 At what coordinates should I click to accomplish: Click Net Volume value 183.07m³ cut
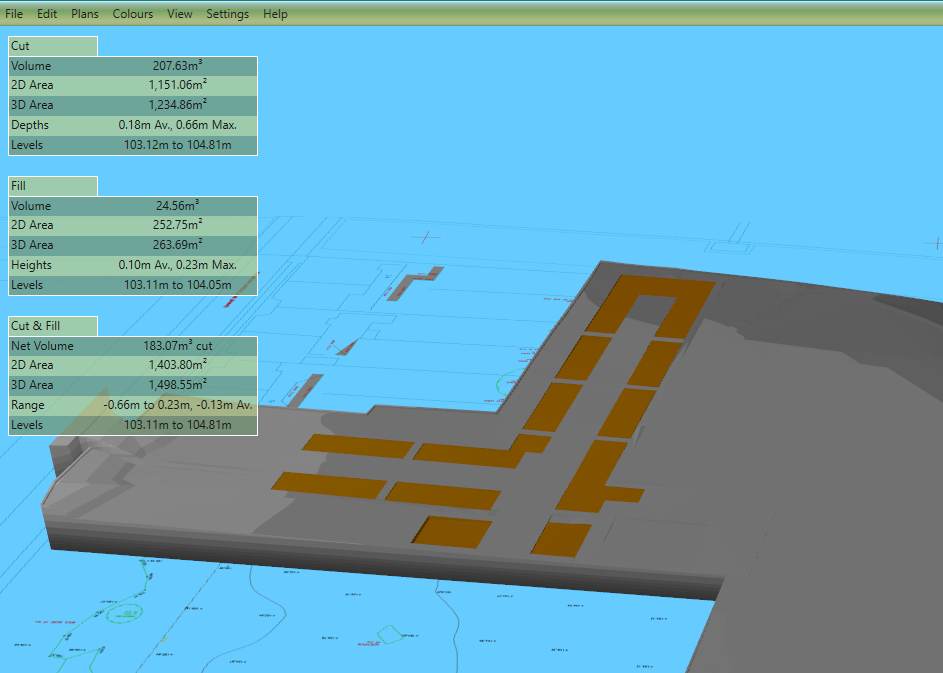coord(177,346)
